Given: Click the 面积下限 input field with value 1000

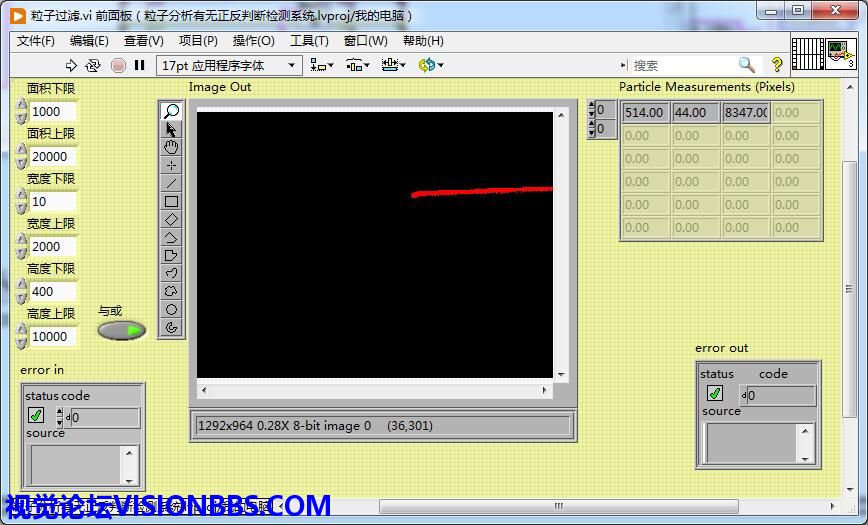Looking at the screenshot, I should tap(52, 112).
